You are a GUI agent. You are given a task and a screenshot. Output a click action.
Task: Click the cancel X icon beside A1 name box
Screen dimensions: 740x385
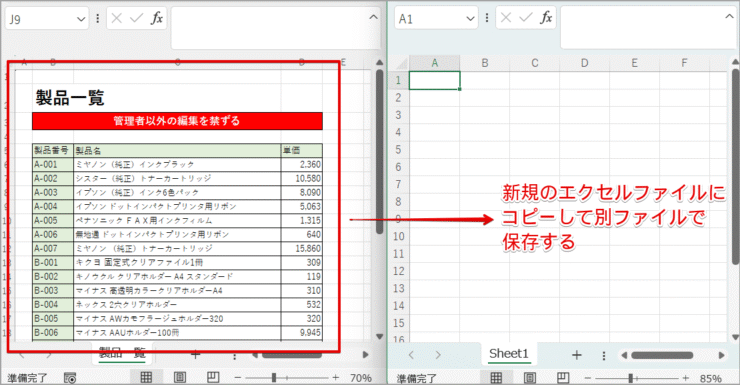coord(505,18)
